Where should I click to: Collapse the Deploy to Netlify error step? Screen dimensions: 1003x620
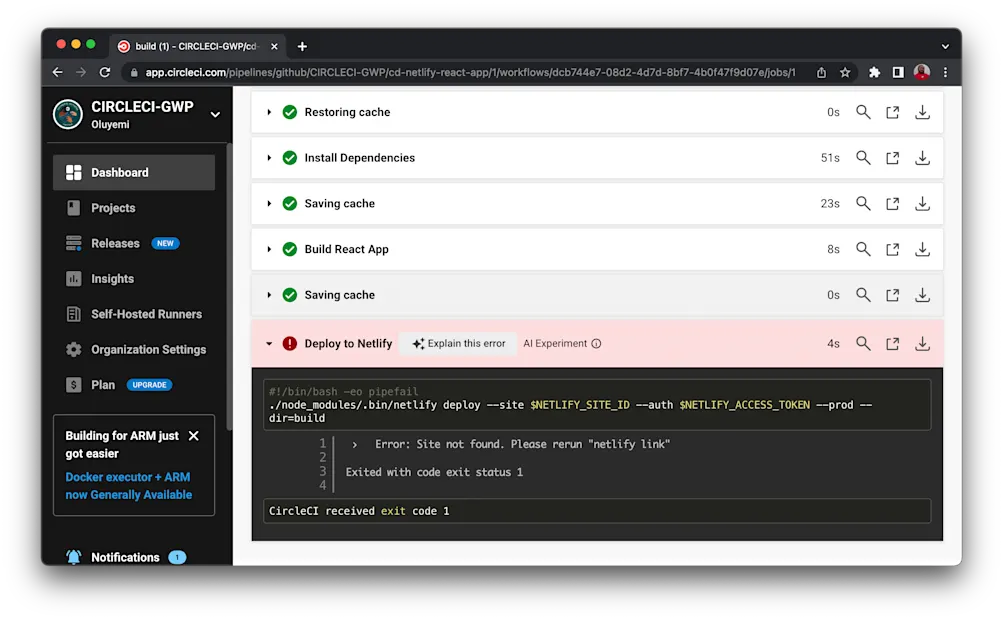[x=268, y=343]
